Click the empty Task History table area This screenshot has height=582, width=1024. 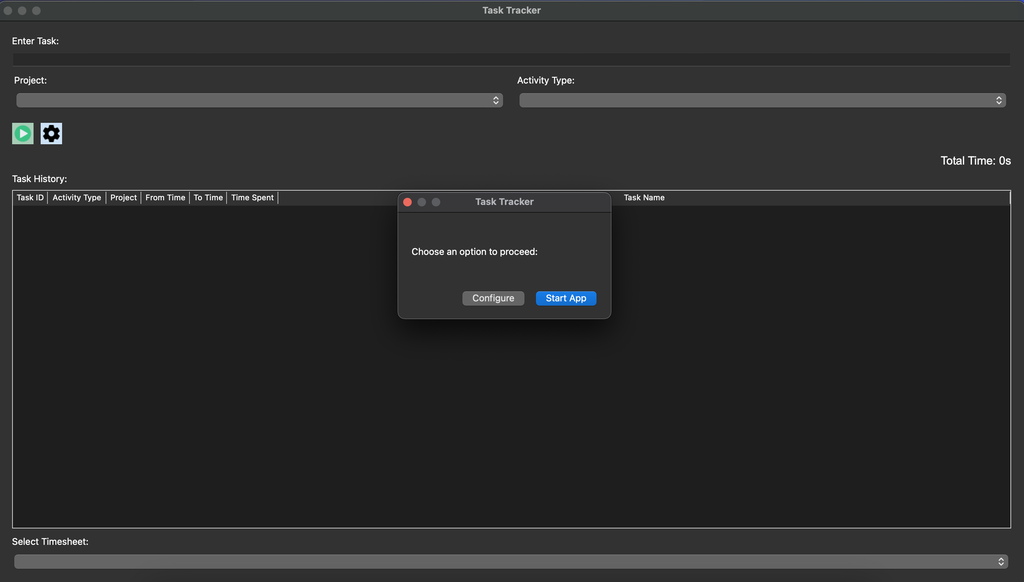(x=200, y=400)
